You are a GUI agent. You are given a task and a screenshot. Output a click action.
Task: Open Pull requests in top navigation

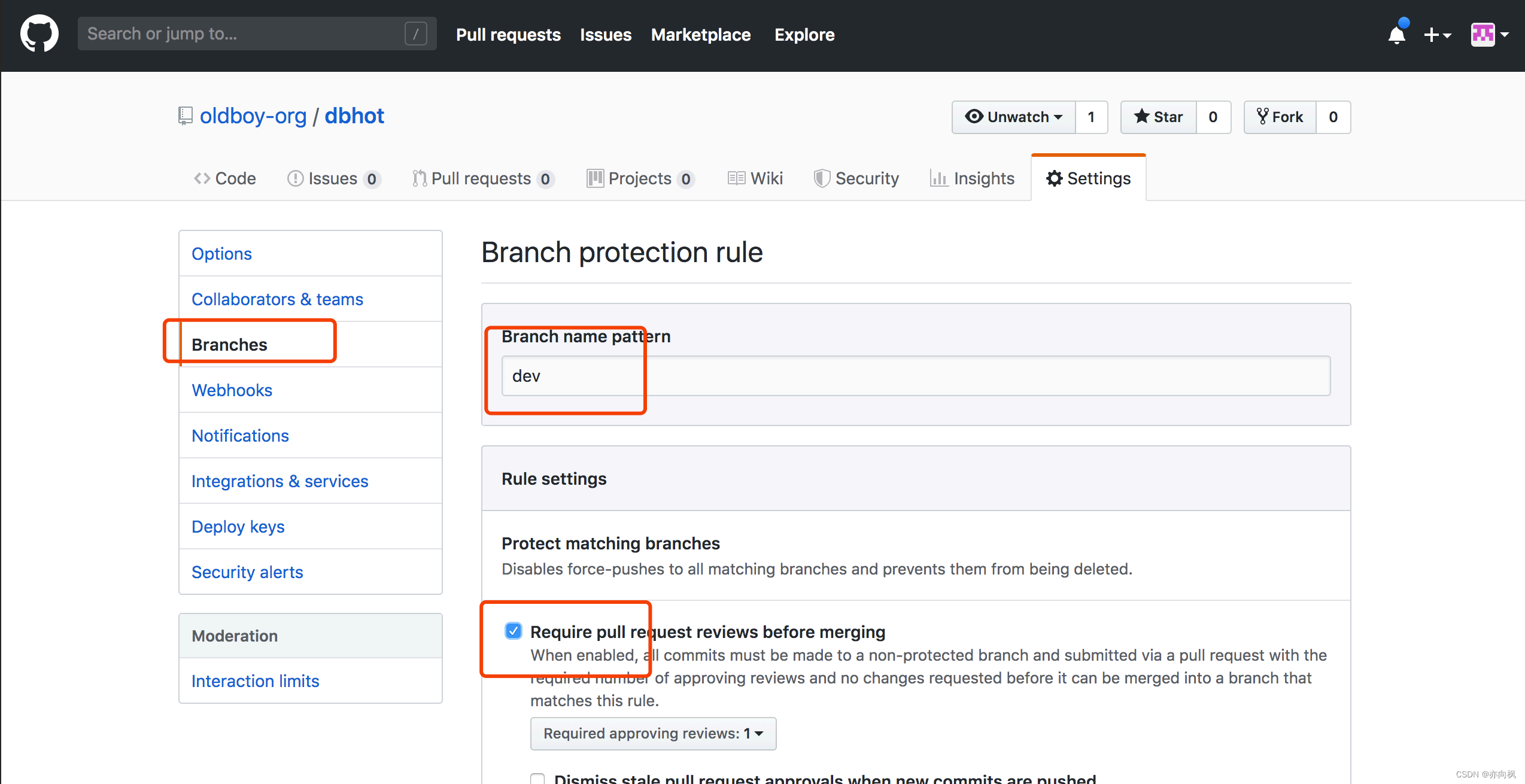508,35
